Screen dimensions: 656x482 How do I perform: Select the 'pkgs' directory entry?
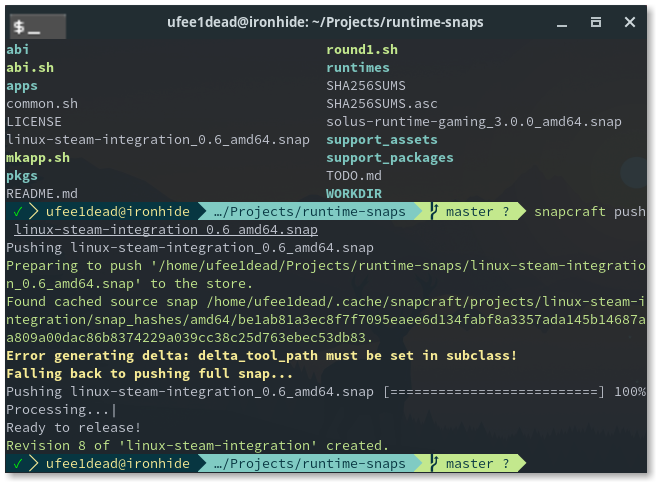22,176
